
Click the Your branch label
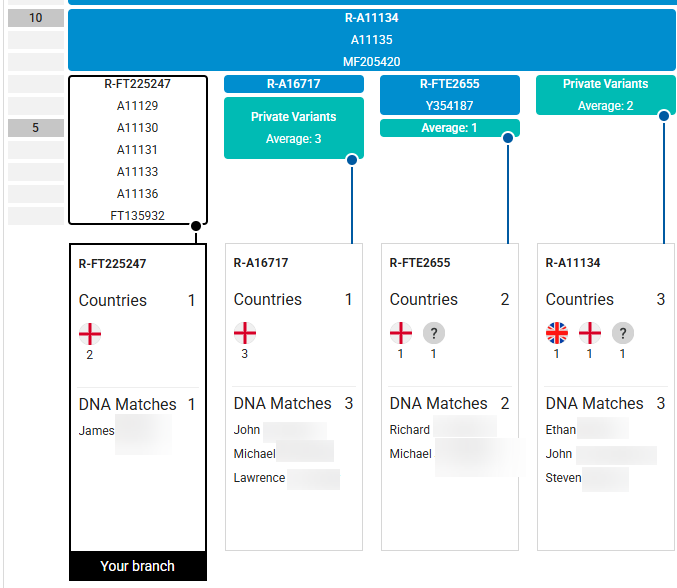coord(138,566)
